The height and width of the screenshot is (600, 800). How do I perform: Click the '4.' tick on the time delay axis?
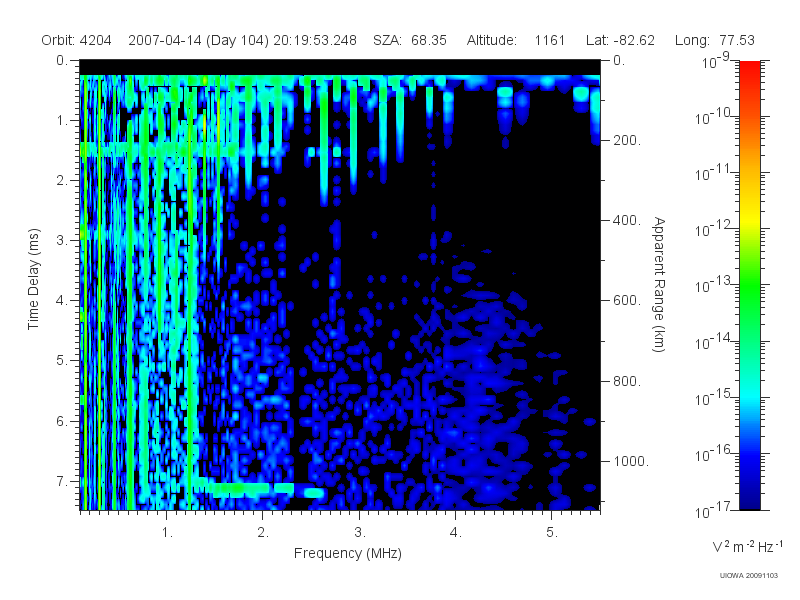click(62, 300)
